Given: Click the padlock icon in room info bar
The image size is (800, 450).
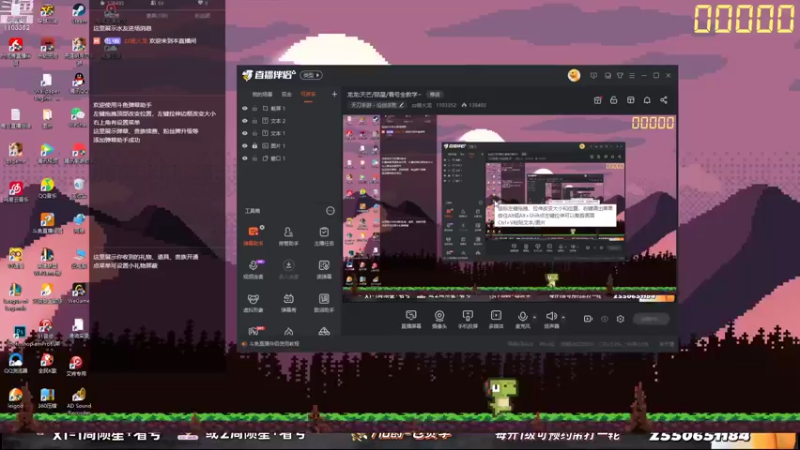Looking at the screenshot, I should [614, 100].
